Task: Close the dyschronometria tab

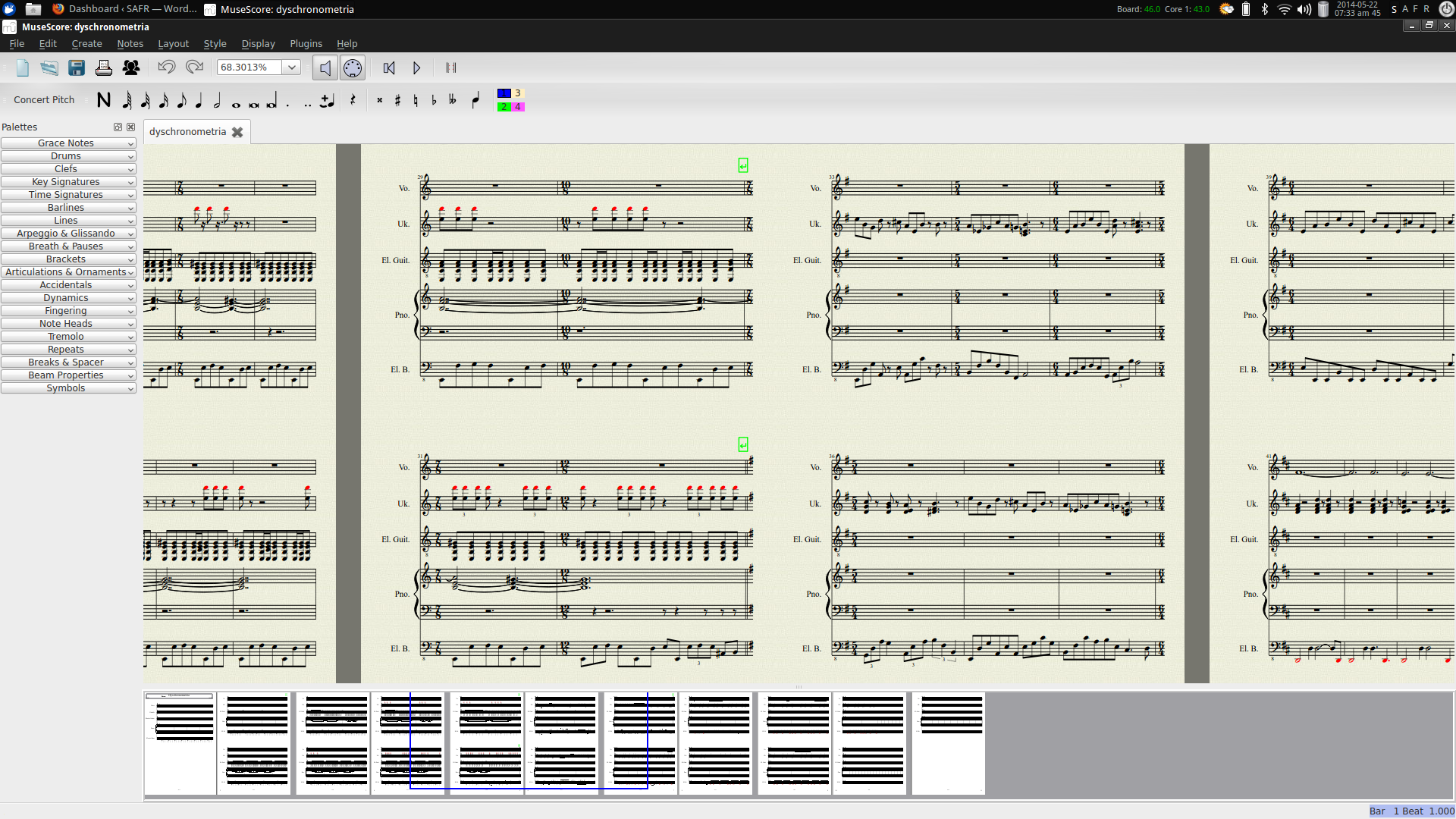Action: [x=237, y=132]
